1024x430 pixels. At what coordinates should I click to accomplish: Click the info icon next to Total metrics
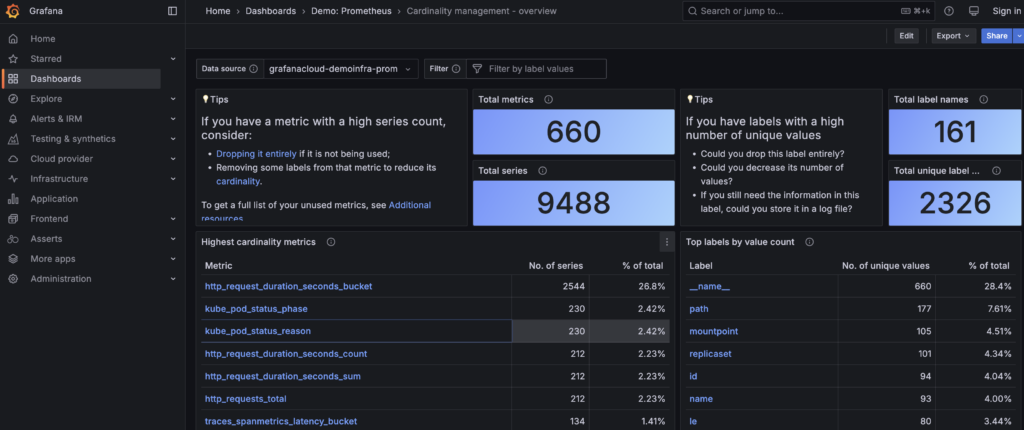549,100
